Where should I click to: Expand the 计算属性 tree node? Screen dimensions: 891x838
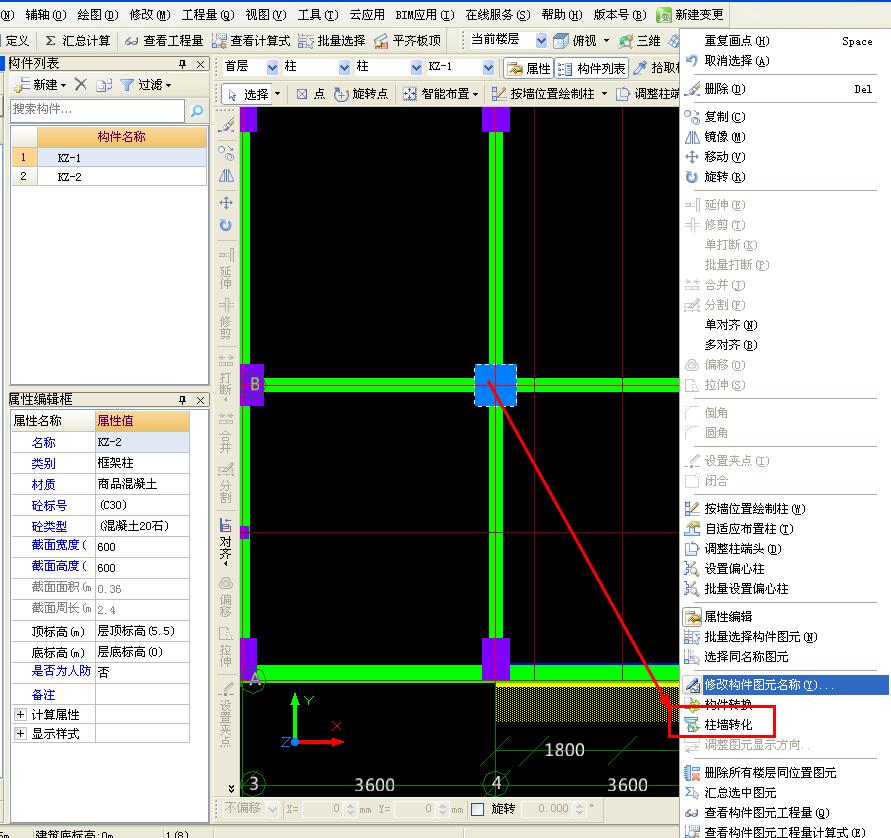(20, 714)
